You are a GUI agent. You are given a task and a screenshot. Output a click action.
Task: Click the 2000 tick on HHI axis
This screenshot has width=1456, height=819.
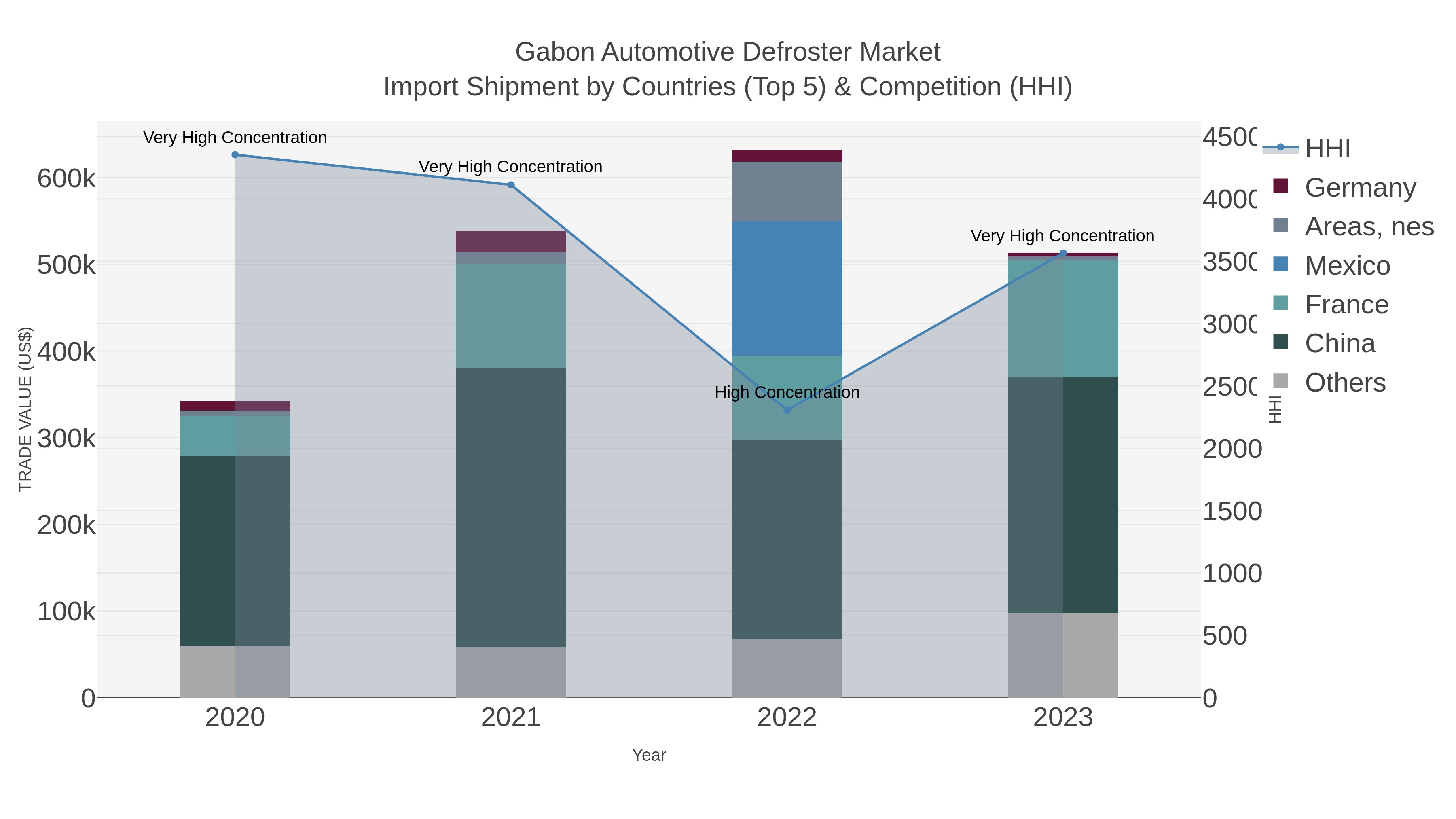[1232, 449]
